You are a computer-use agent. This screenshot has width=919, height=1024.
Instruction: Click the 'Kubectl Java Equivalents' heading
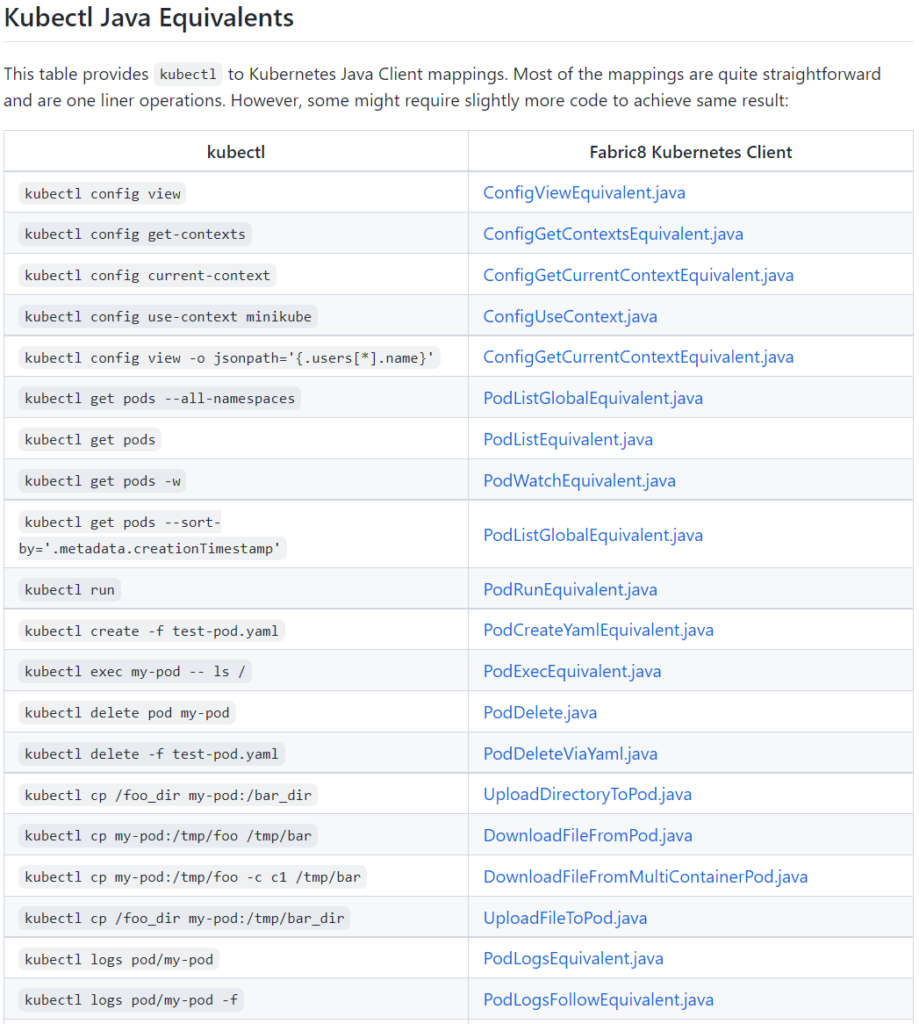149,18
